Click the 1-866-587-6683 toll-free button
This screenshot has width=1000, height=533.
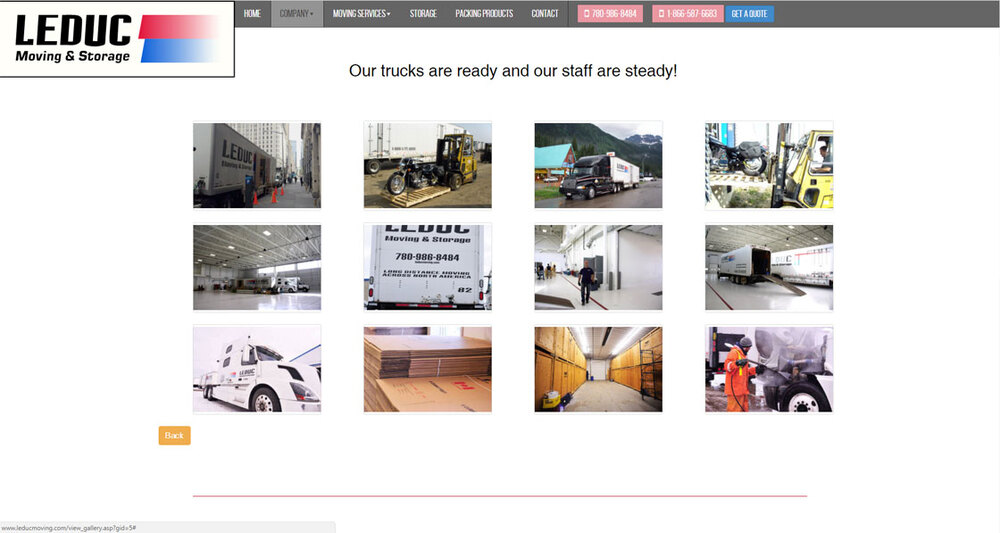point(687,14)
